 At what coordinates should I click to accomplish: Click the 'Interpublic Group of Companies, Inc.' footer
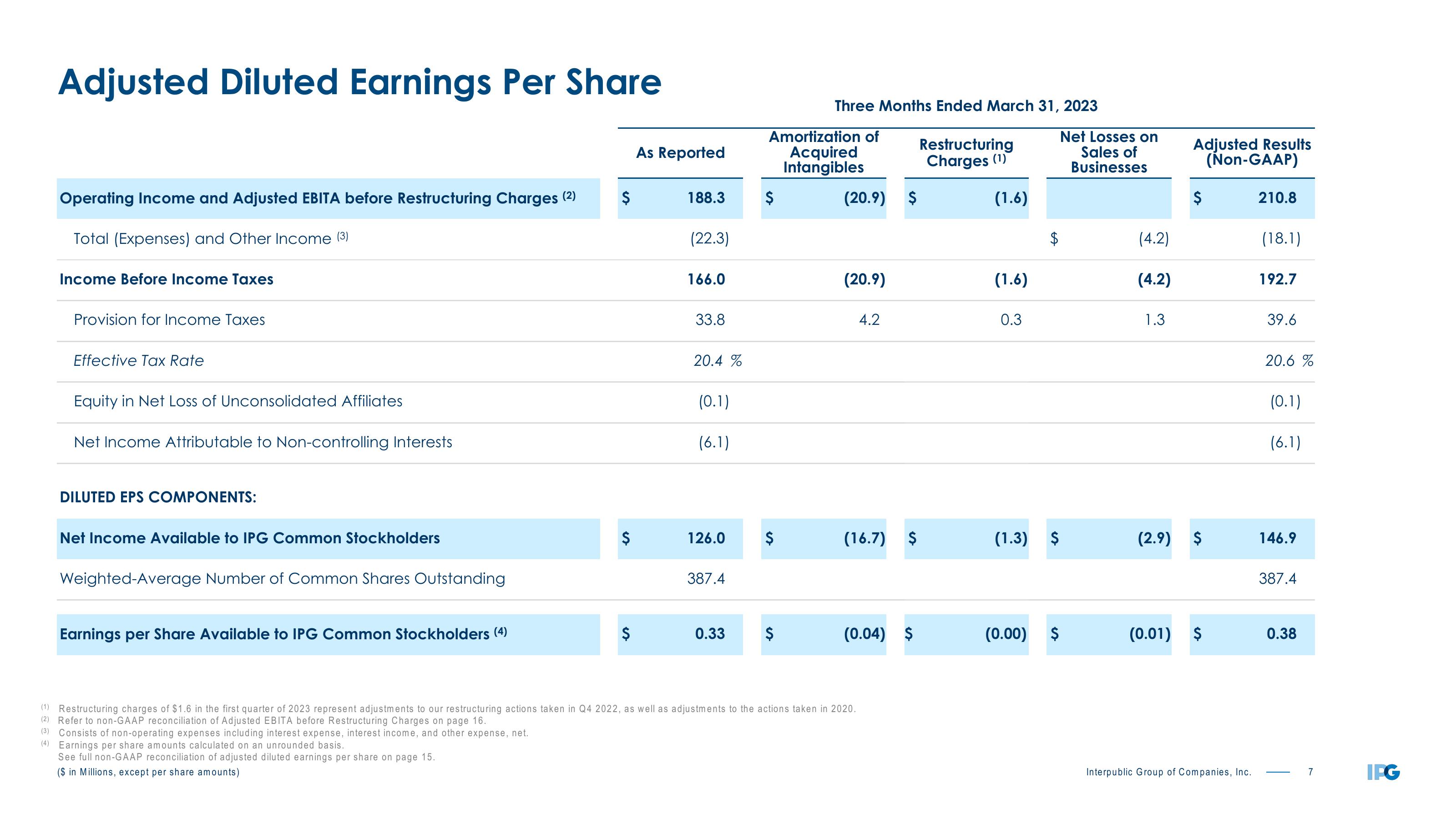(1168, 772)
